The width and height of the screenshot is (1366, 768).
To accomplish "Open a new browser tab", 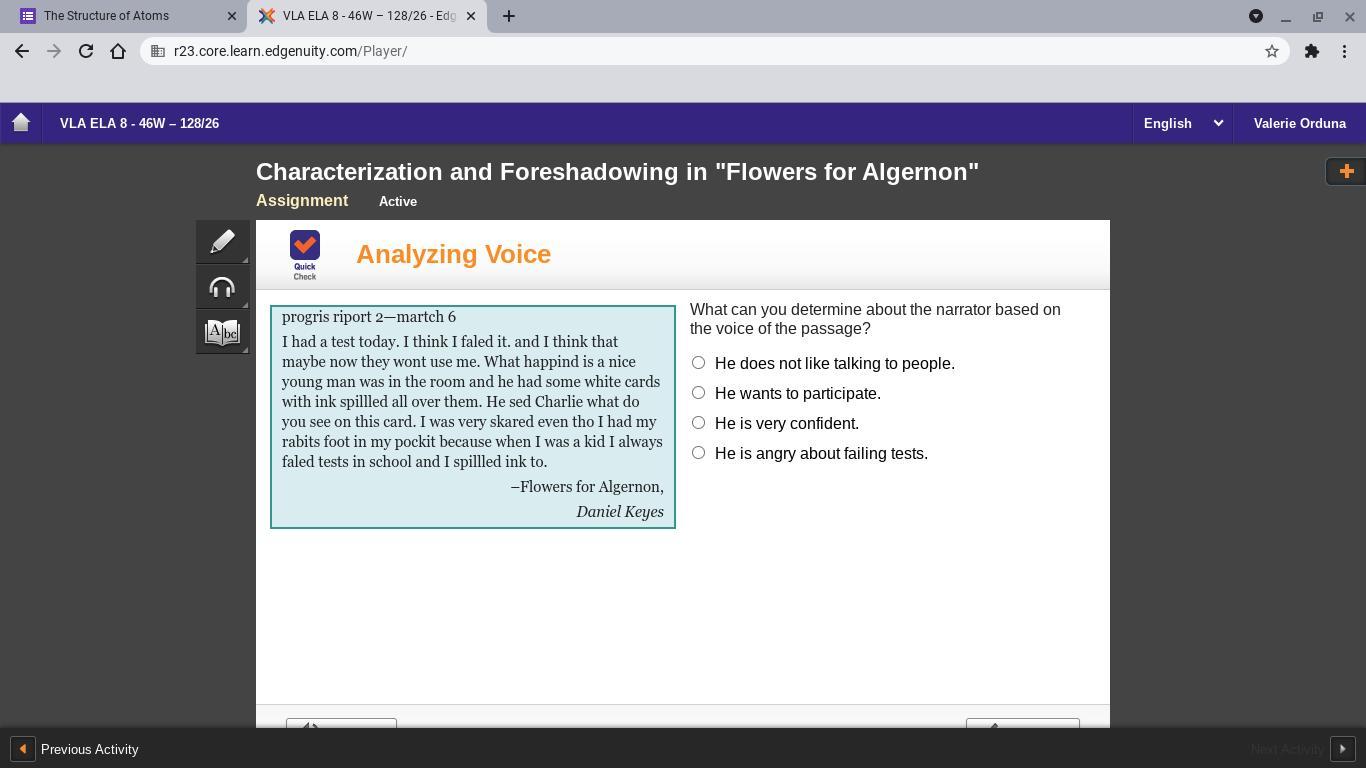I will pos(508,16).
